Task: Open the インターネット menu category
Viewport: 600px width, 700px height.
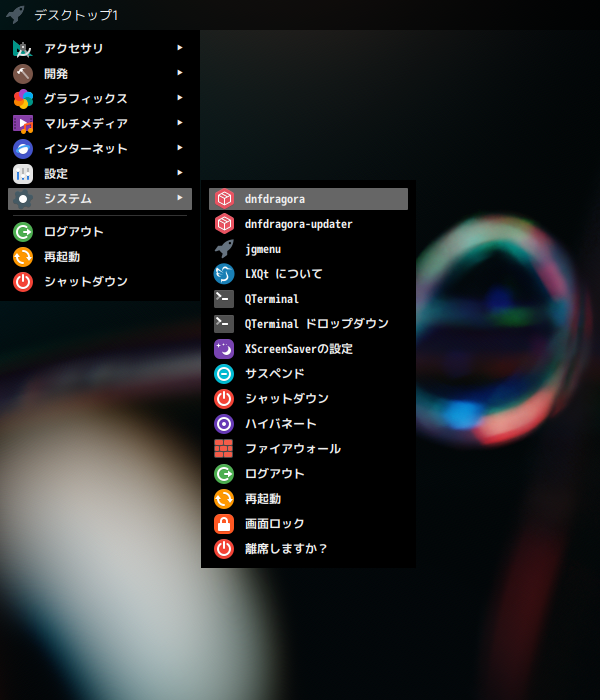Action: coord(100,149)
